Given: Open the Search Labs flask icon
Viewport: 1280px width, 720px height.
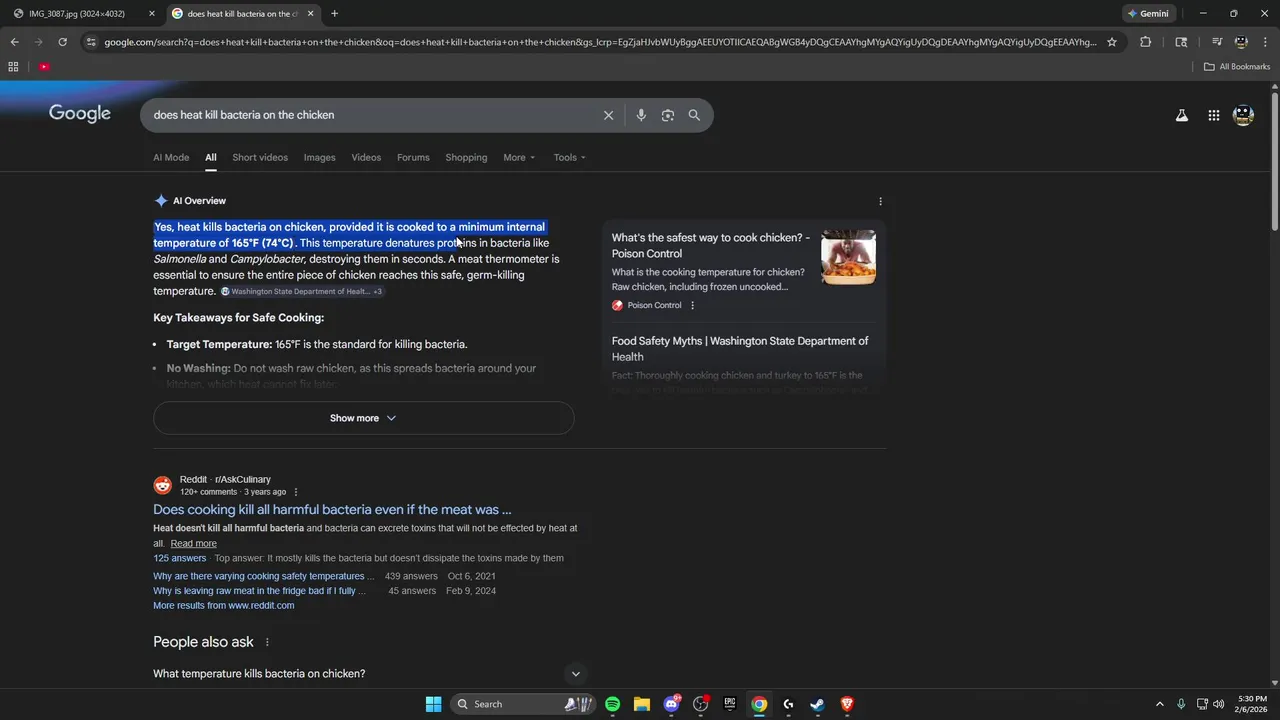Looking at the screenshot, I should click(x=1182, y=115).
